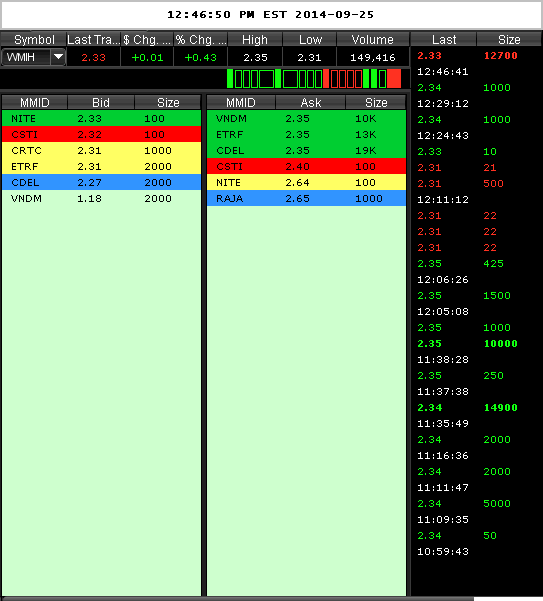Click the +0.43 percent change value
543x601 pixels.
200,57
